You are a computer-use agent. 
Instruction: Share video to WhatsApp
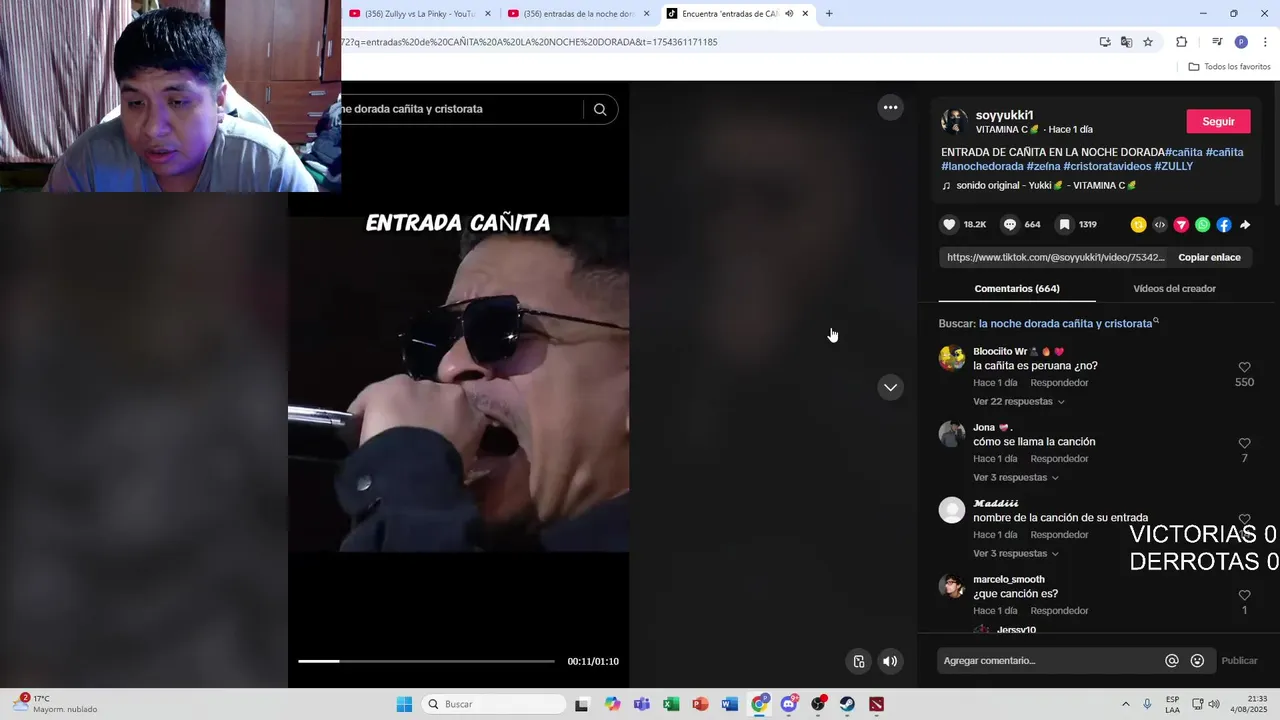pyautogui.click(x=1202, y=225)
